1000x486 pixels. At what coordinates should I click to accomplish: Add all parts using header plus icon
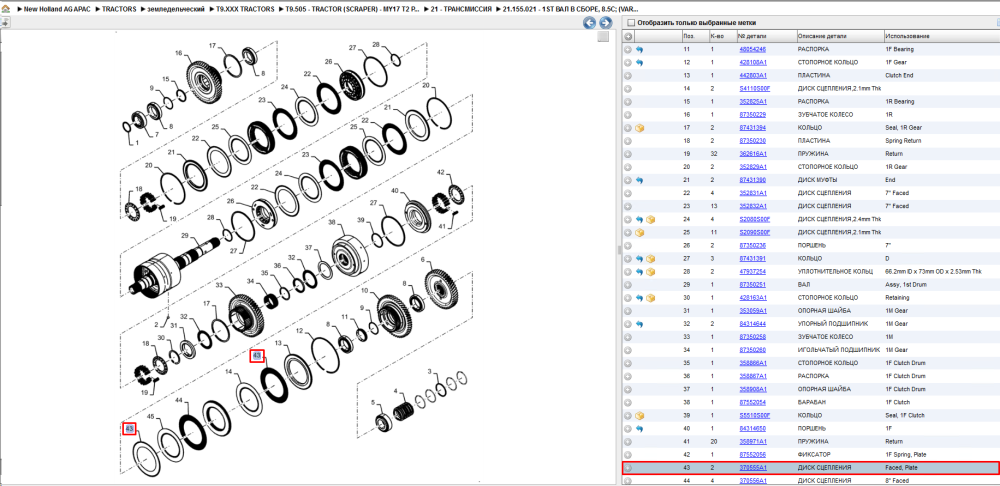pyautogui.click(x=628, y=36)
